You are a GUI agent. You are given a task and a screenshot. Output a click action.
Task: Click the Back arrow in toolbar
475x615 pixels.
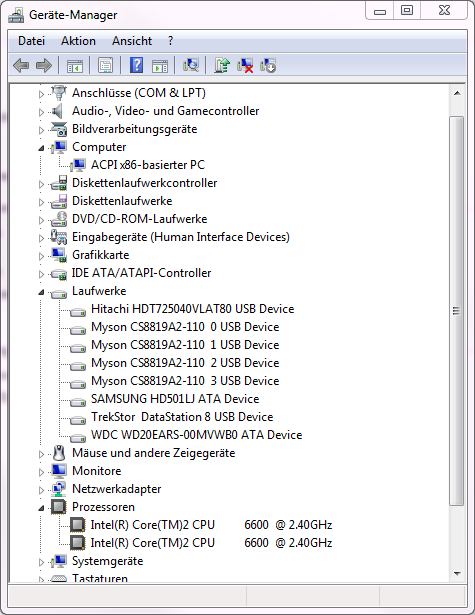pyautogui.click(x=21, y=65)
